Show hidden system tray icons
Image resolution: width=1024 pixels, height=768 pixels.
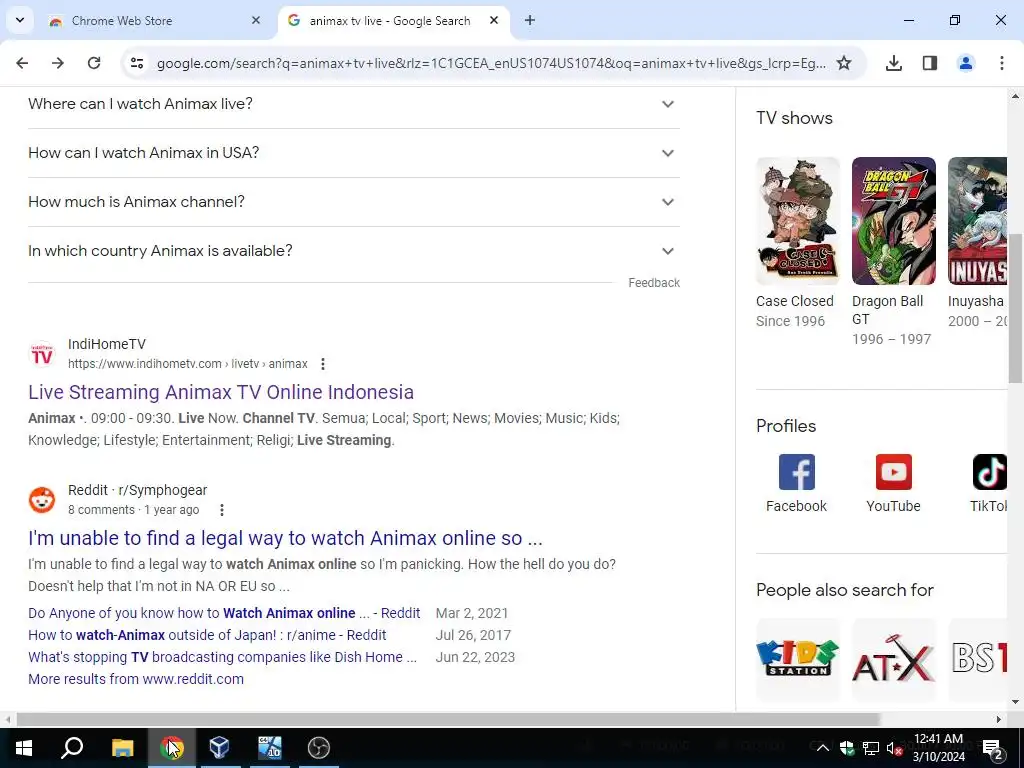click(x=822, y=748)
